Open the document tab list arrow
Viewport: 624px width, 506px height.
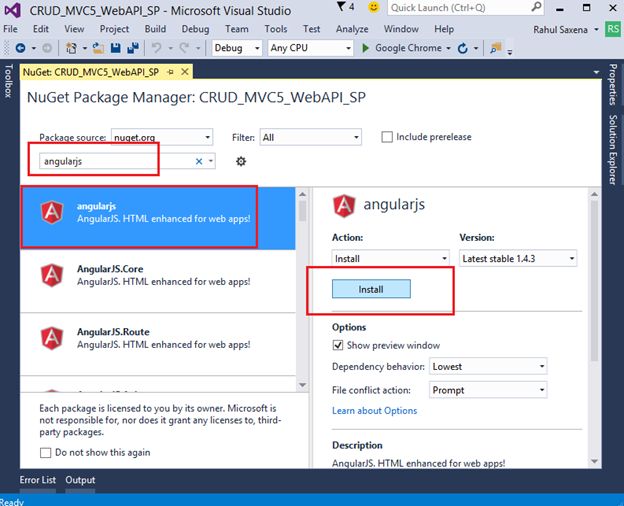pyautogui.click(x=596, y=72)
